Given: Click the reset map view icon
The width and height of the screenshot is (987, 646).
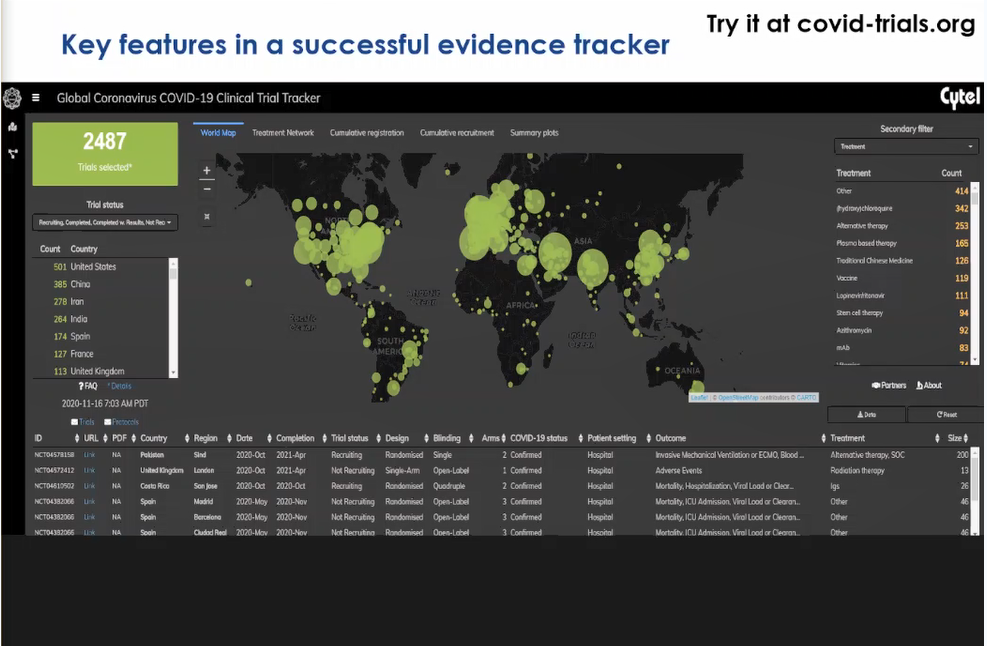Looking at the screenshot, I should [207, 216].
